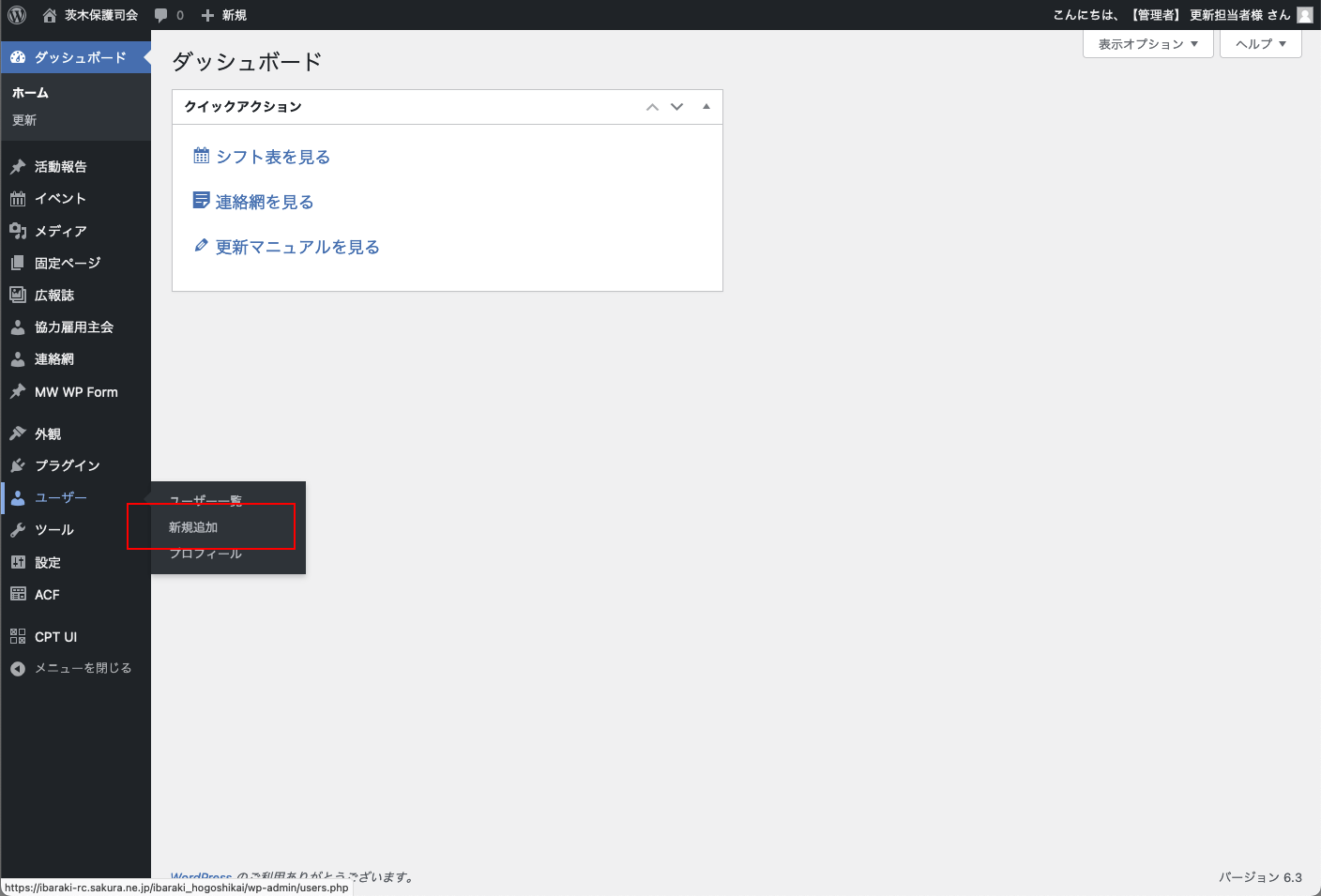The image size is (1321, 896).
Task: Click the home icon for 茨木保護司会
Action: (x=50, y=15)
